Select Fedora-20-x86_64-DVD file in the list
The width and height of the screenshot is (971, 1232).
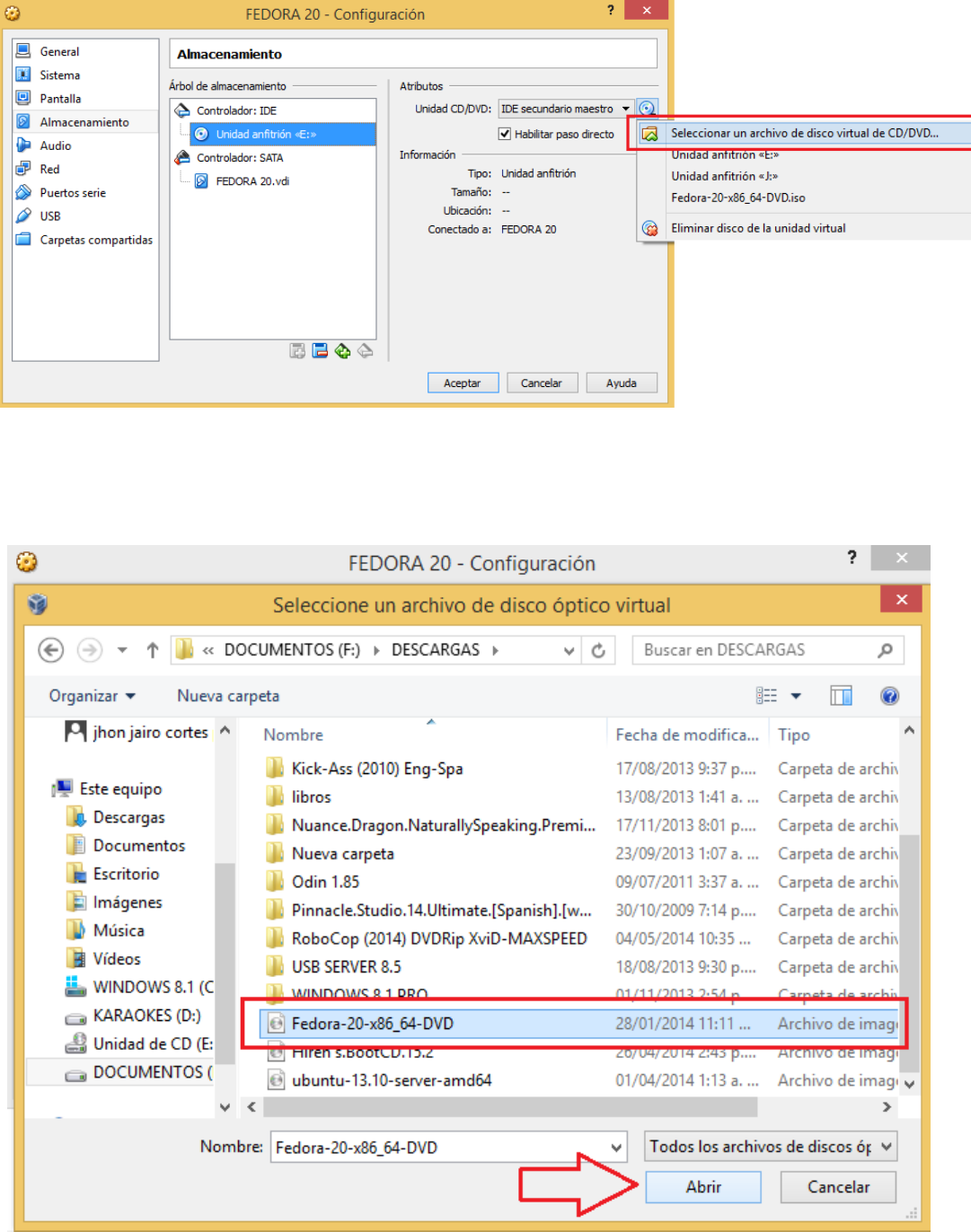pos(579,1024)
